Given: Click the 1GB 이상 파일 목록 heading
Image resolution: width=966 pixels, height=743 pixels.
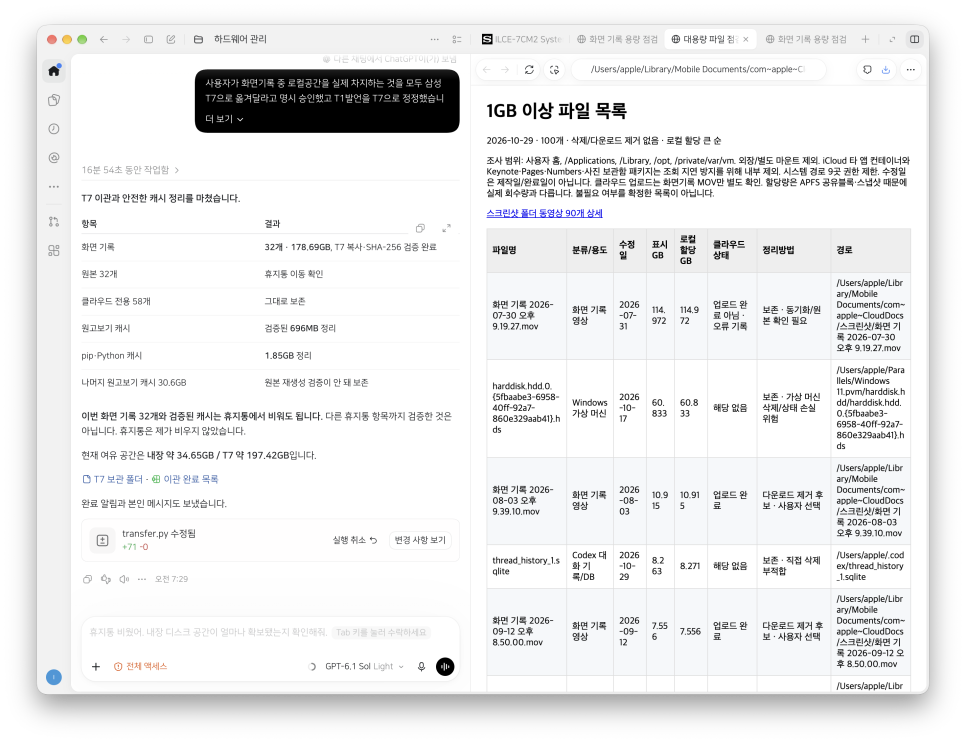Looking at the screenshot, I should [x=557, y=111].
